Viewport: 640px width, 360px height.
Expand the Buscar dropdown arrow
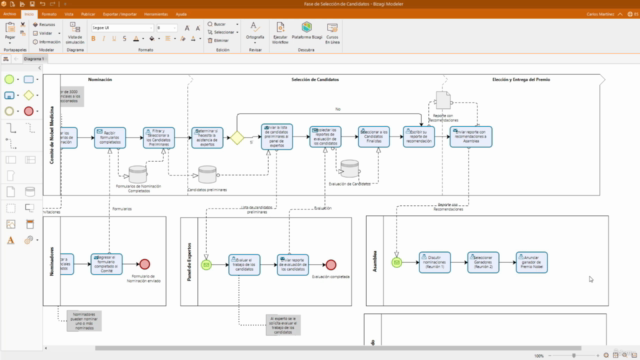[x=237, y=24]
